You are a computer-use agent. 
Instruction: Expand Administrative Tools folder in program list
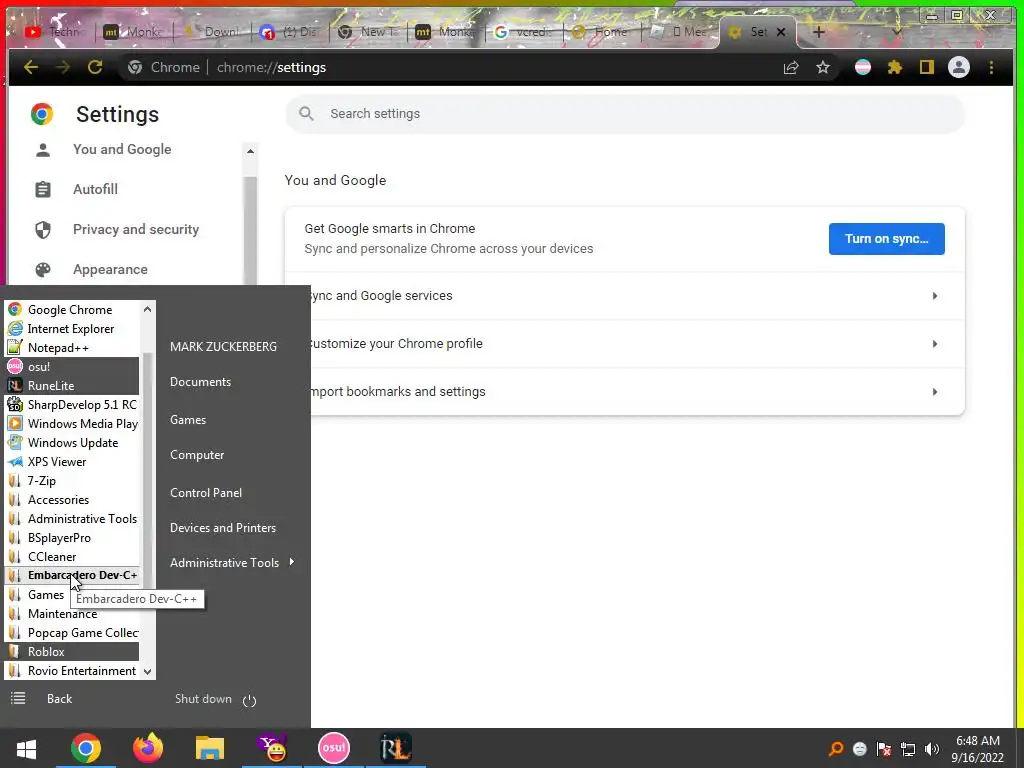[x=72, y=519]
